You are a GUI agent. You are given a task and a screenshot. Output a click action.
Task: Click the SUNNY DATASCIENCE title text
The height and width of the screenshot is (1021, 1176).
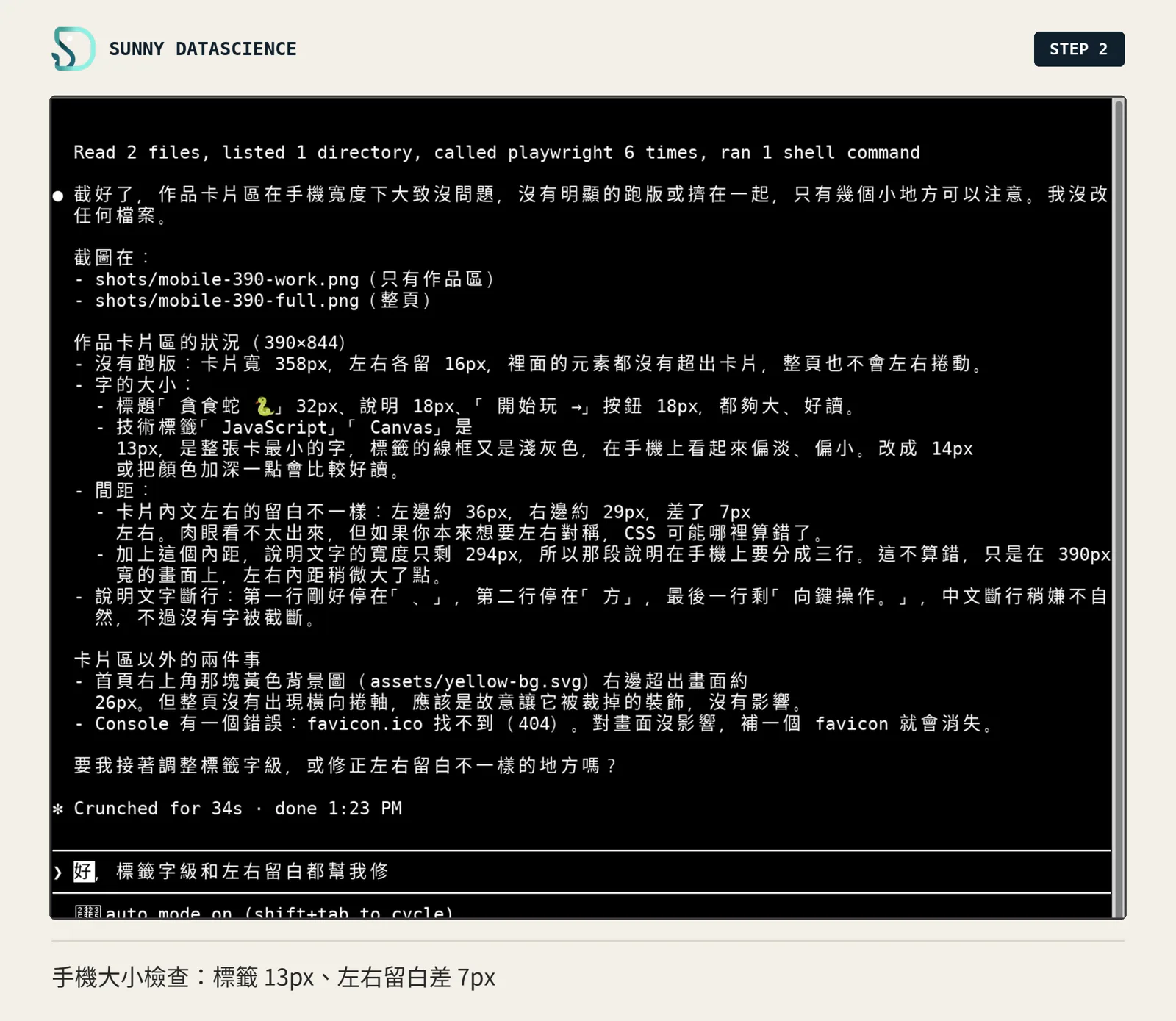point(203,49)
